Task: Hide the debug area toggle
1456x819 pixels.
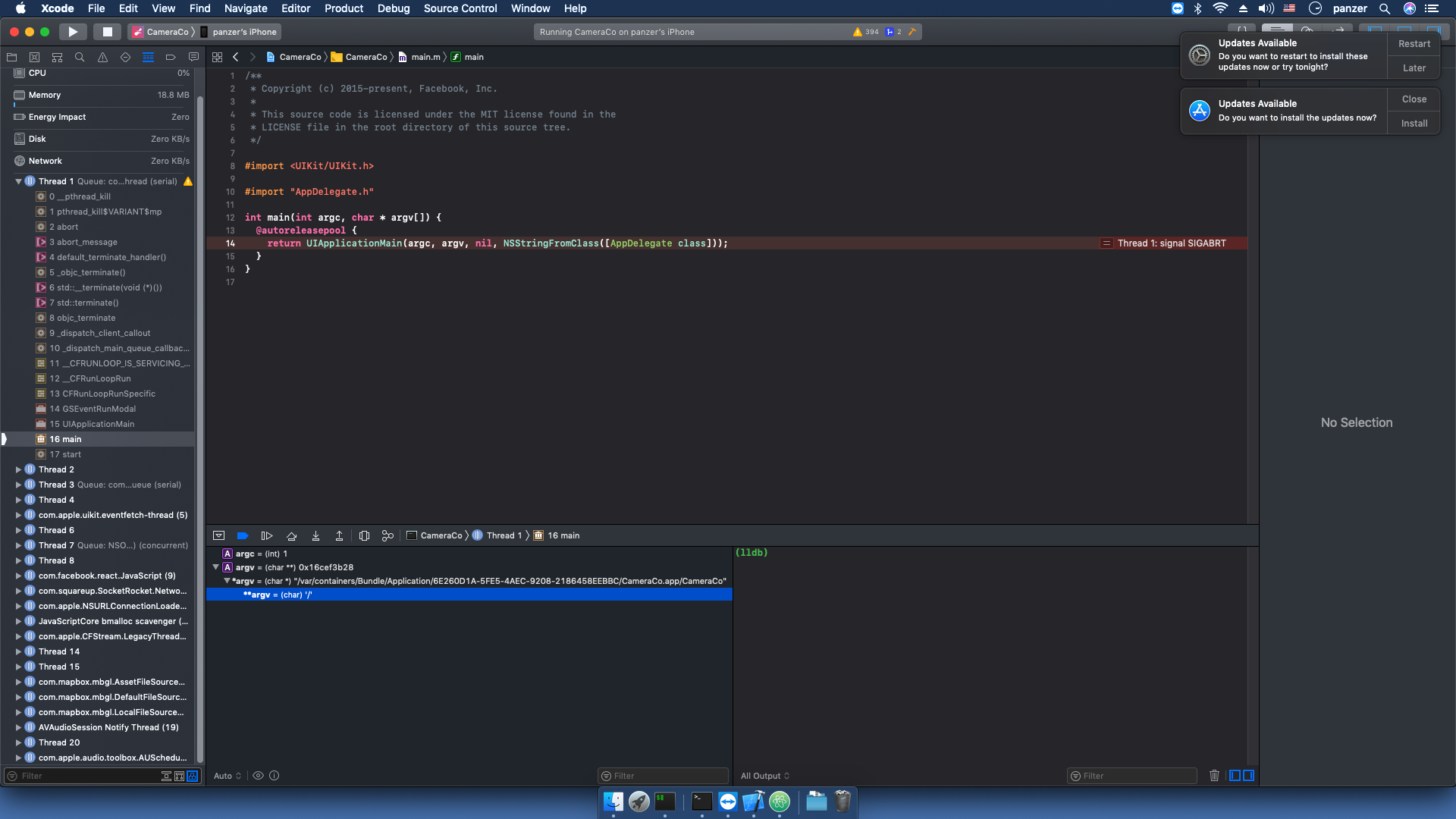Action: pos(218,535)
